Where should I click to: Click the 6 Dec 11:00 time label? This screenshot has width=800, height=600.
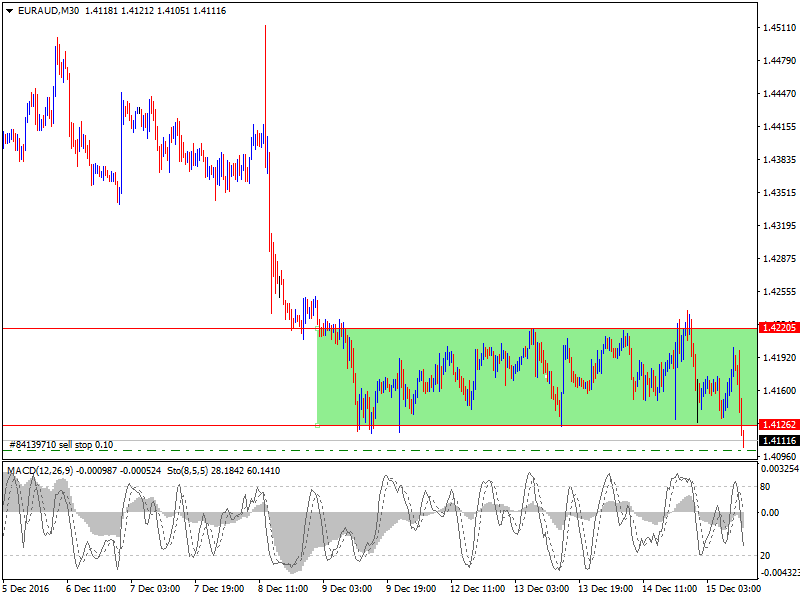coord(91,588)
